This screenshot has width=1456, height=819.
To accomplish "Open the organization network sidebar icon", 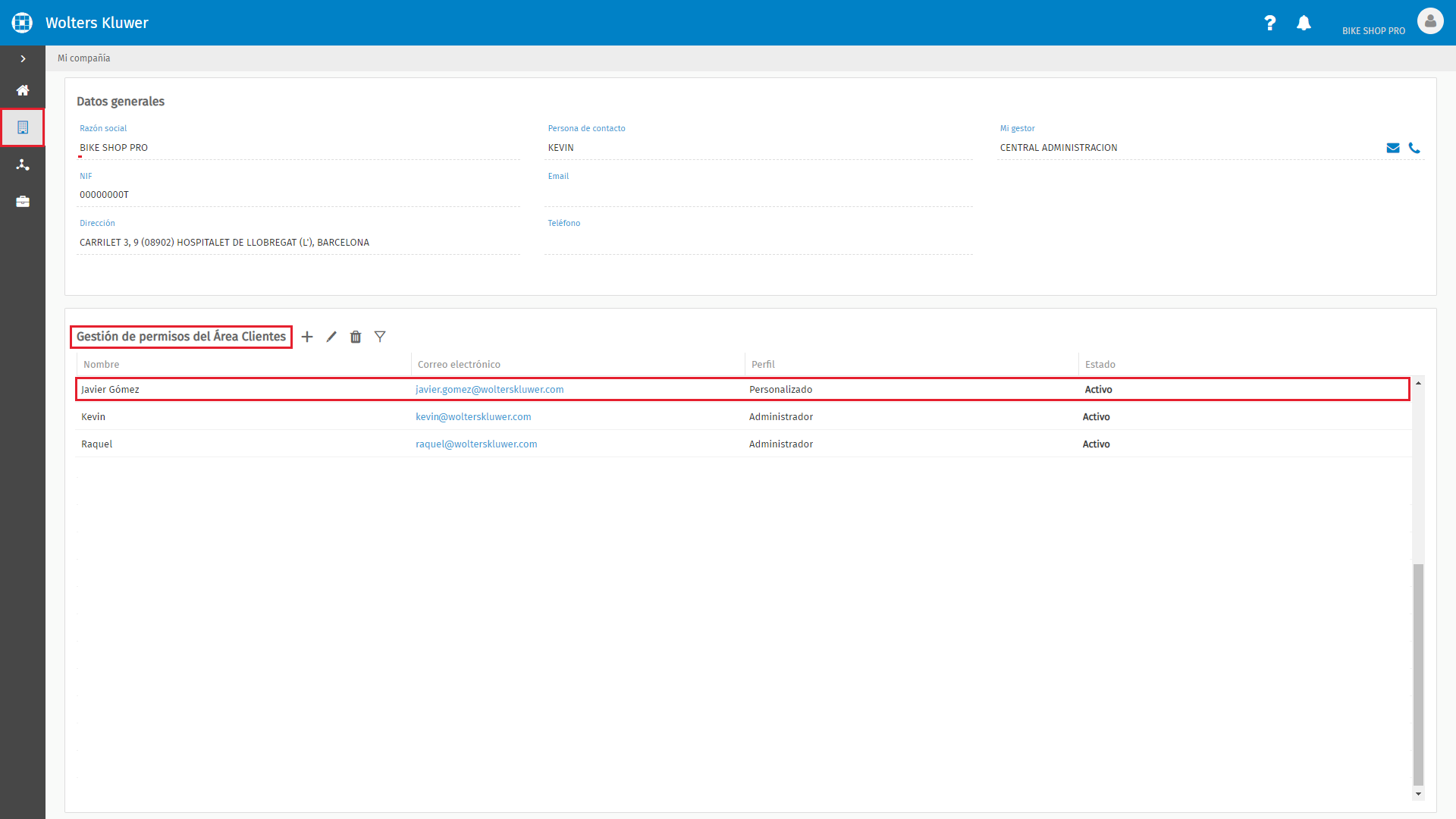I will tap(23, 165).
